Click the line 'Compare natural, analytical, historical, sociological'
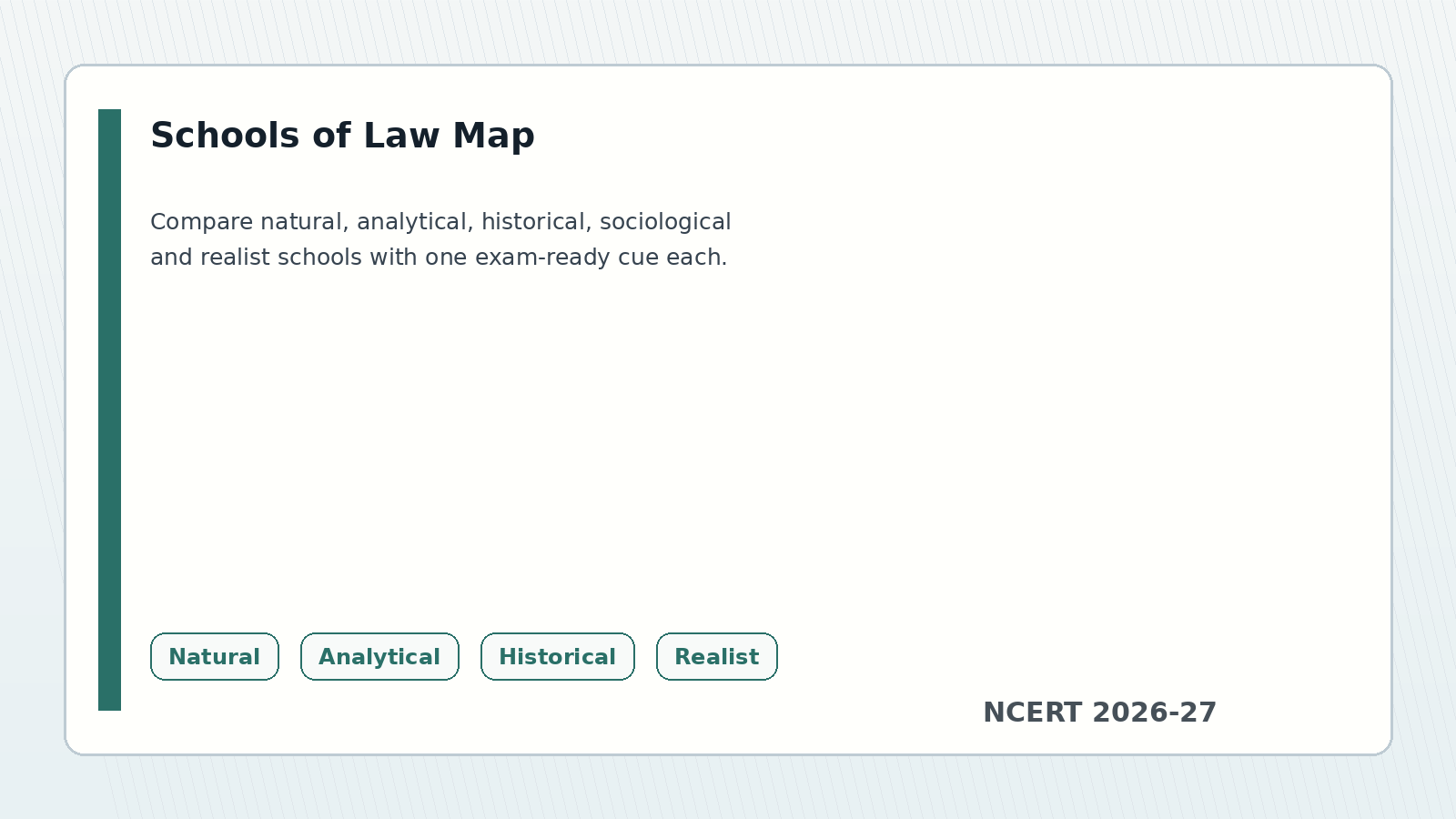The image size is (1456, 819). point(440,222)
